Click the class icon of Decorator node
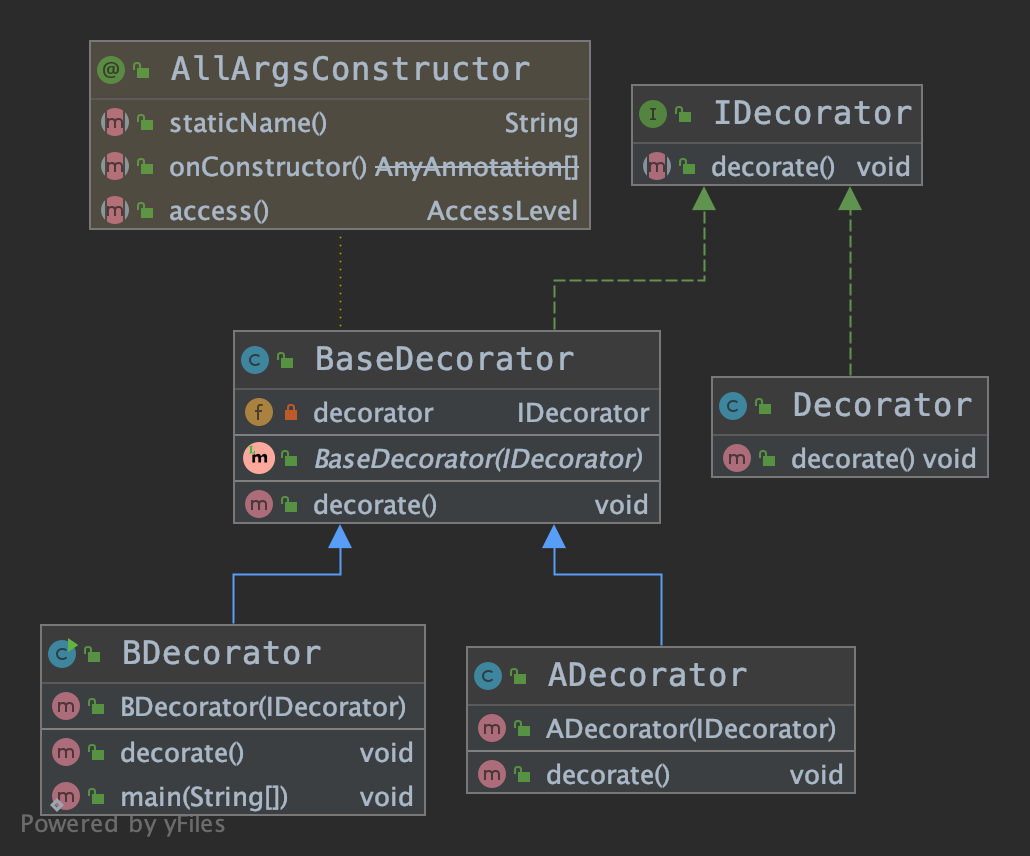Viewport: 1030px width, 856px height. (733, 406)
